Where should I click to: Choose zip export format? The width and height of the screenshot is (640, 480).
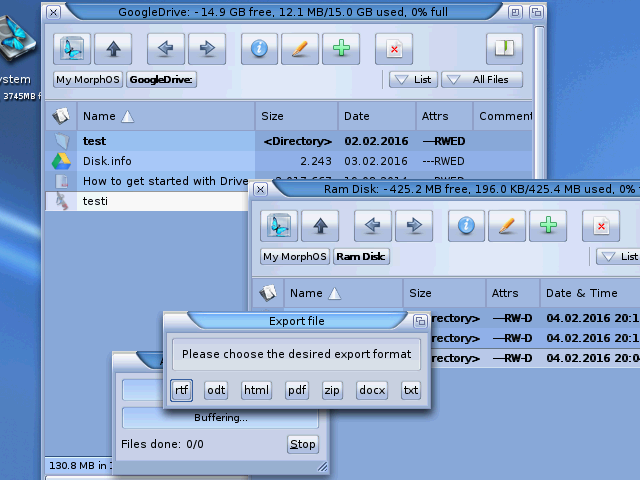click(331, 390)
